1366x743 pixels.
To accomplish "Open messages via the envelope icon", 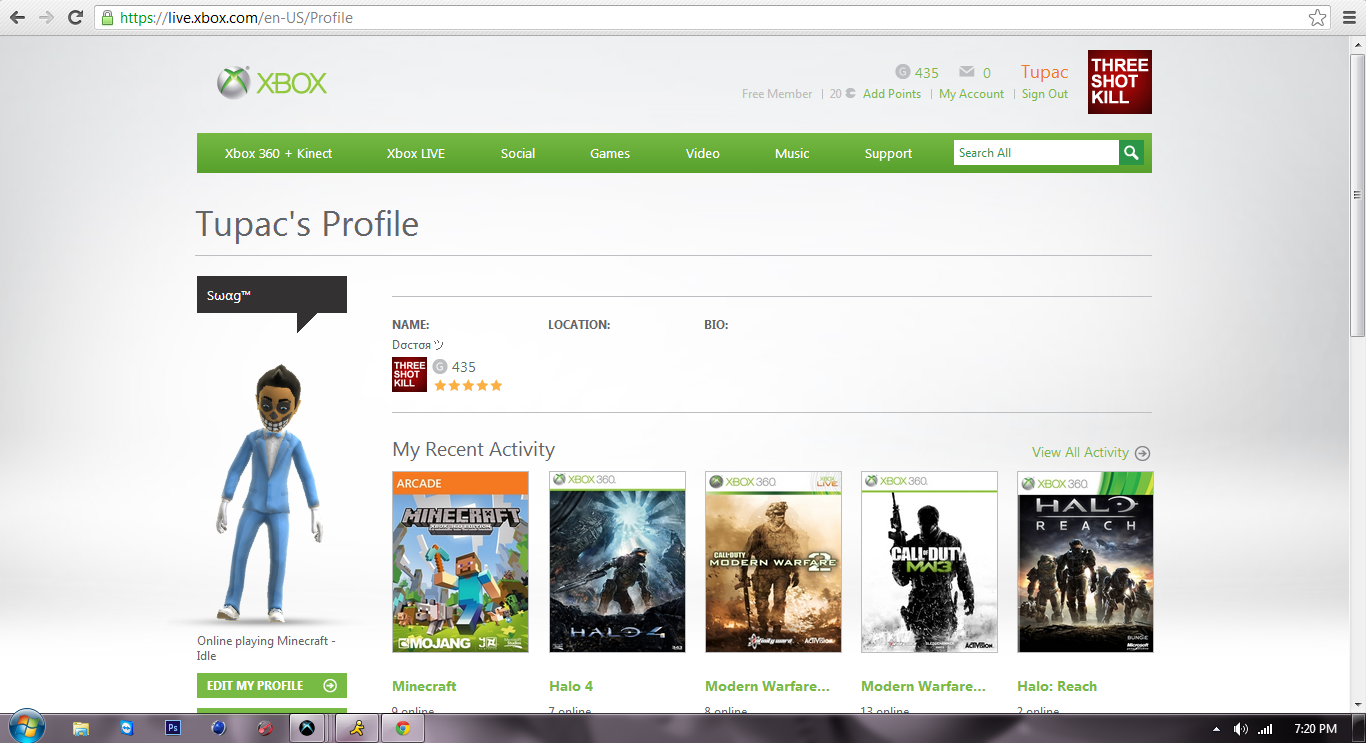I will pos(966,72).
